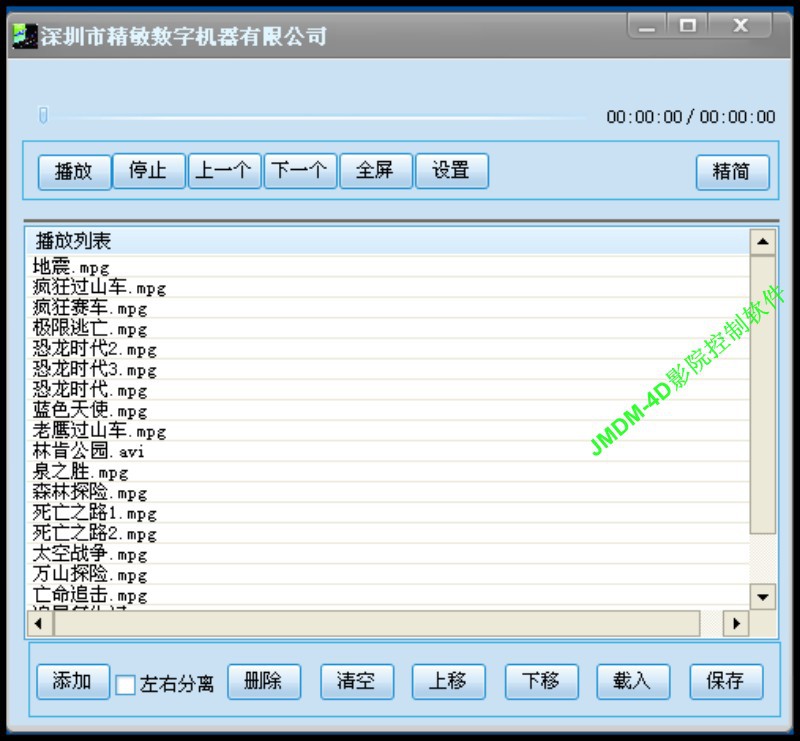
Task: Click the playlist scroll up arrow
Action: [x=762, y=242]
